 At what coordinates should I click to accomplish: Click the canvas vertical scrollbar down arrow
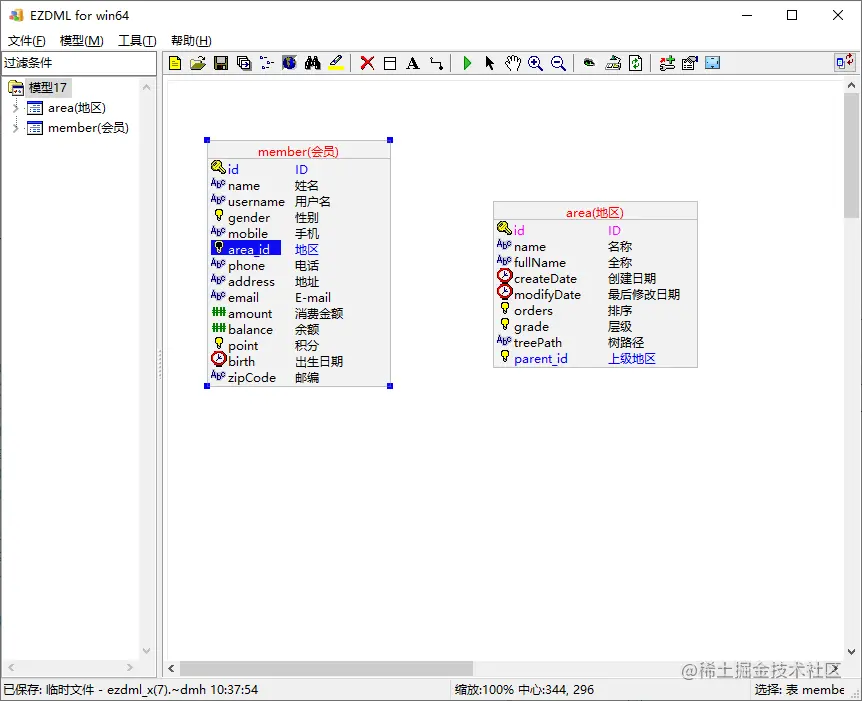[851, 652]
